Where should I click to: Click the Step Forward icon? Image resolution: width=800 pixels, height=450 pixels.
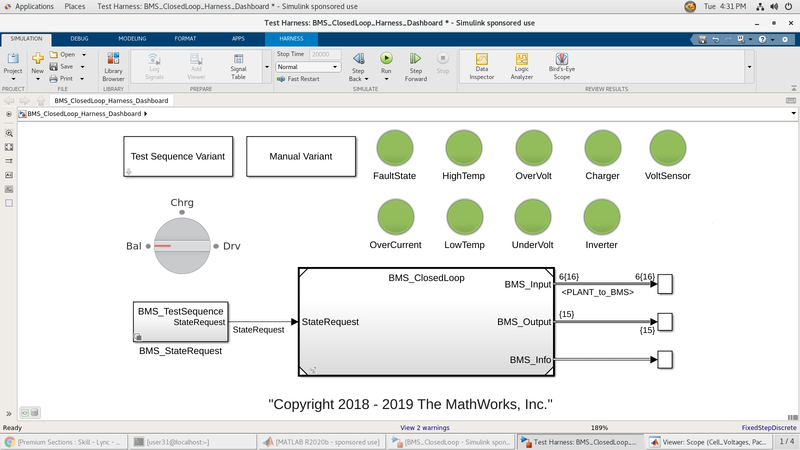point(416,61)
